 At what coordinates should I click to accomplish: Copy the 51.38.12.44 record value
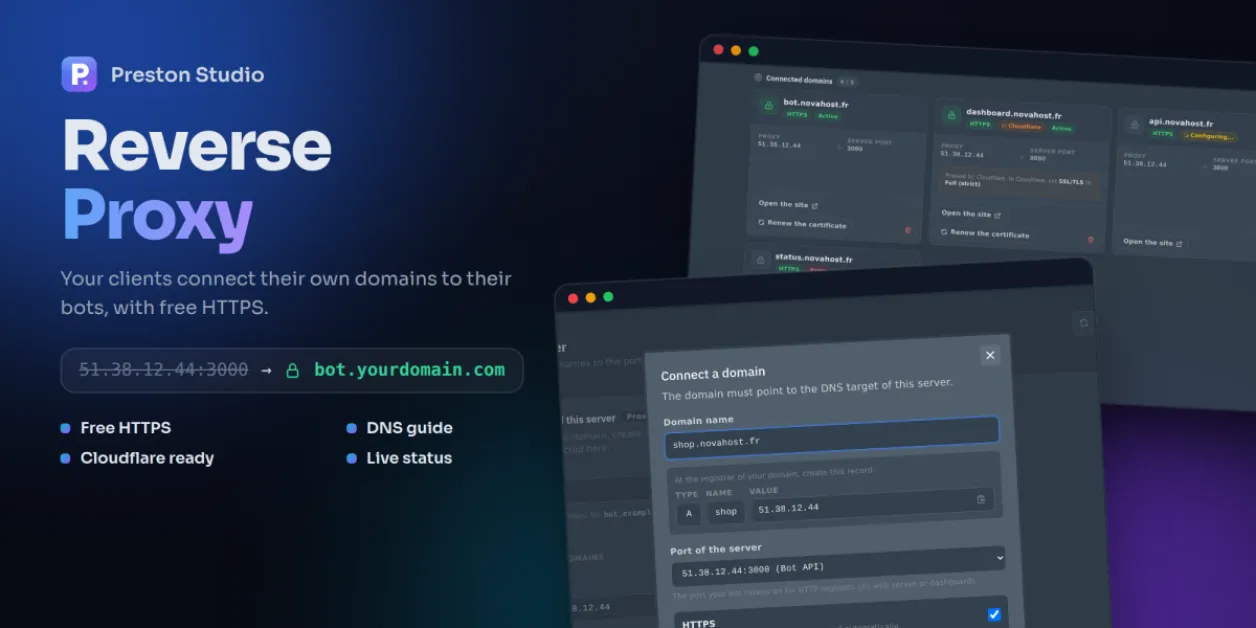(980, 499)
